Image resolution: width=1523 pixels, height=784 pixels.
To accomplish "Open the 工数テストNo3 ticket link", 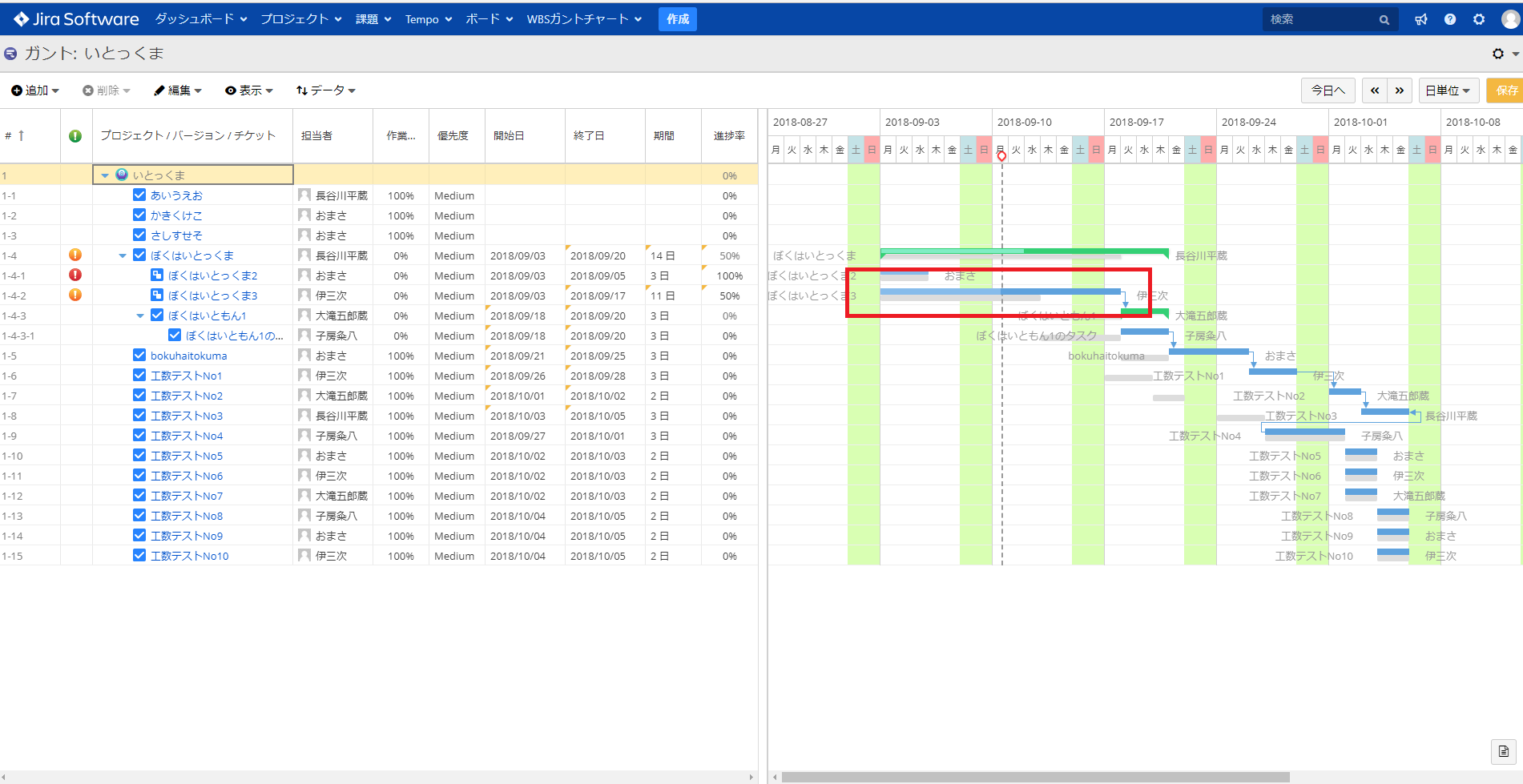I will 187,416.
